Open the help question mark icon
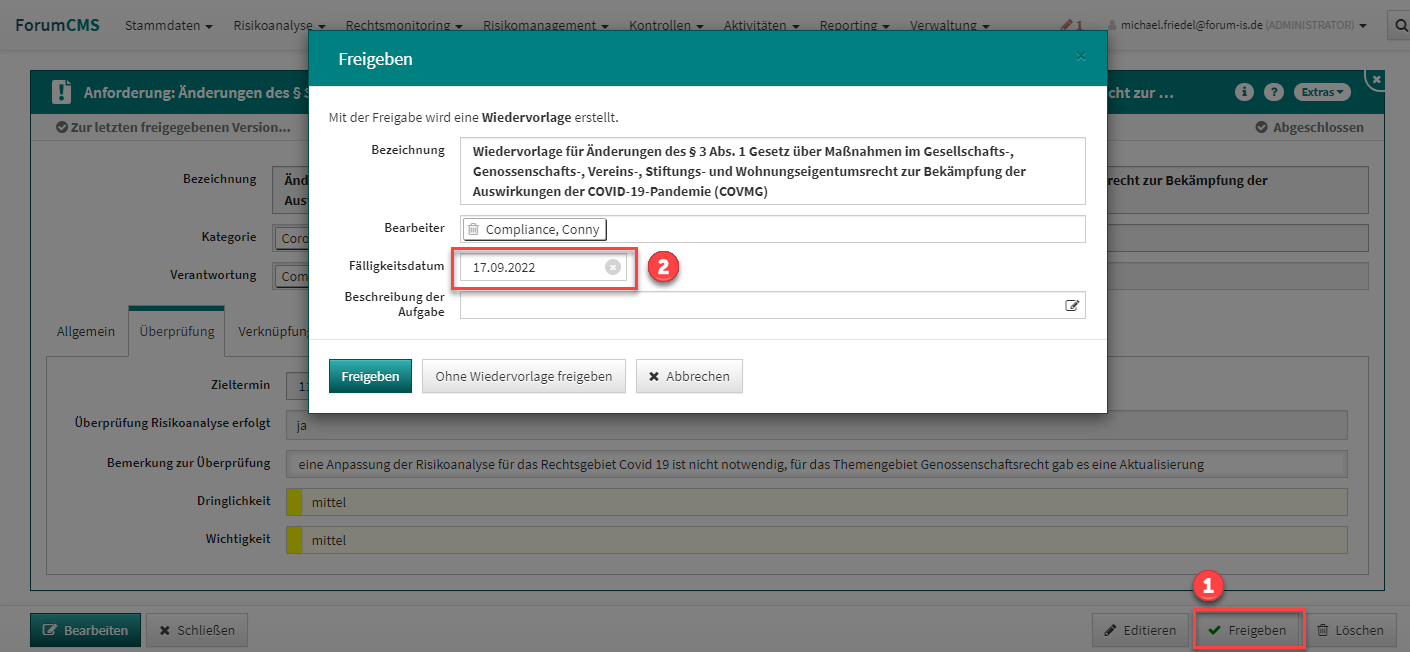Screen dimensions: 1410x652 1273,92
